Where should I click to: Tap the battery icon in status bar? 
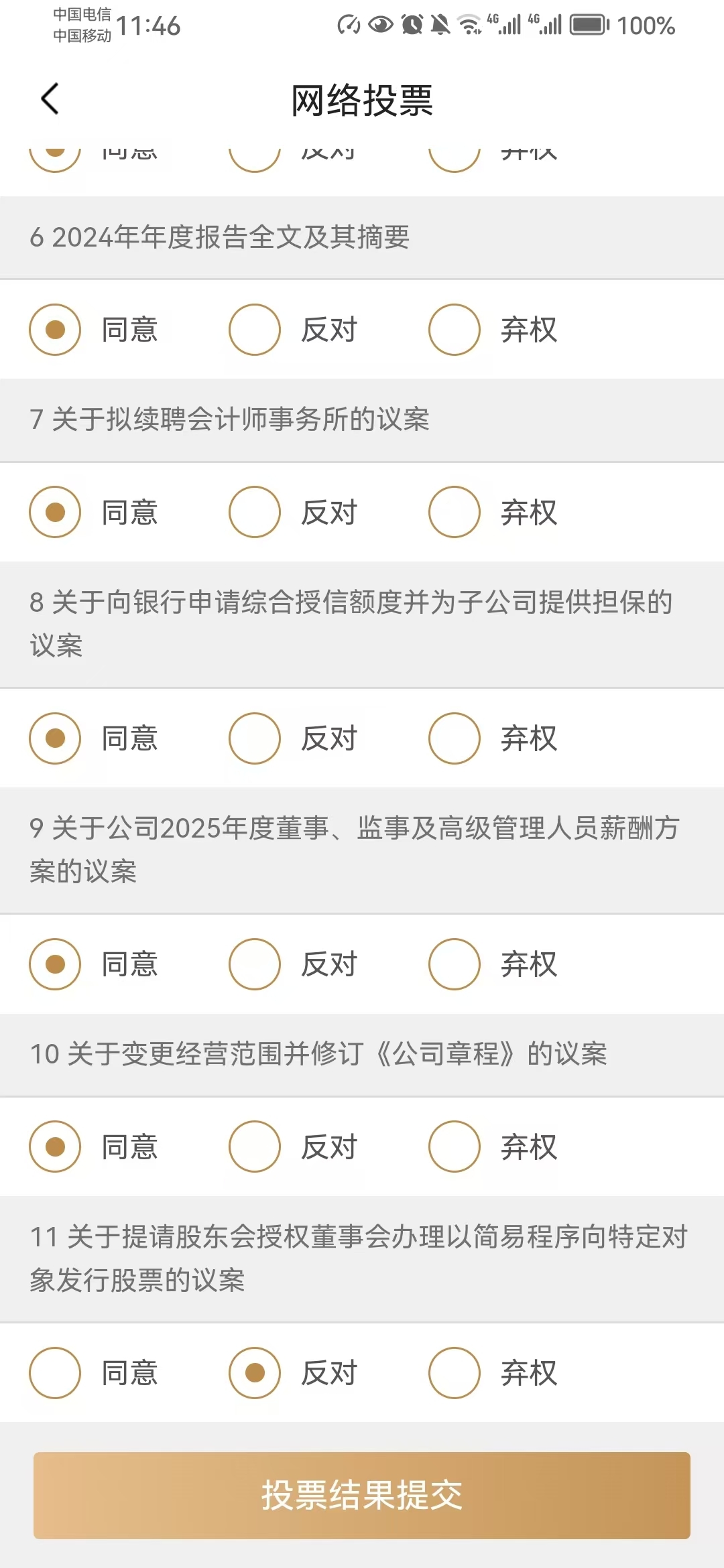pyautogui.click(x=589, y=25)
